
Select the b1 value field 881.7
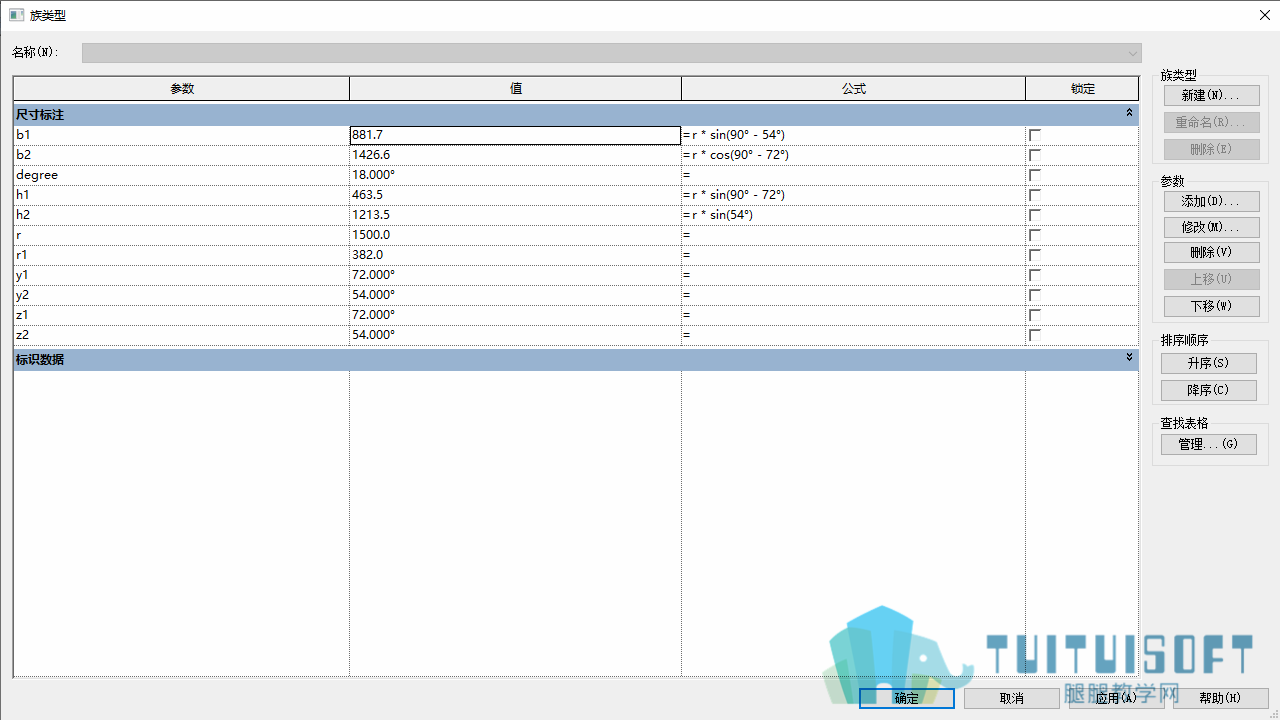coord(515,135)
